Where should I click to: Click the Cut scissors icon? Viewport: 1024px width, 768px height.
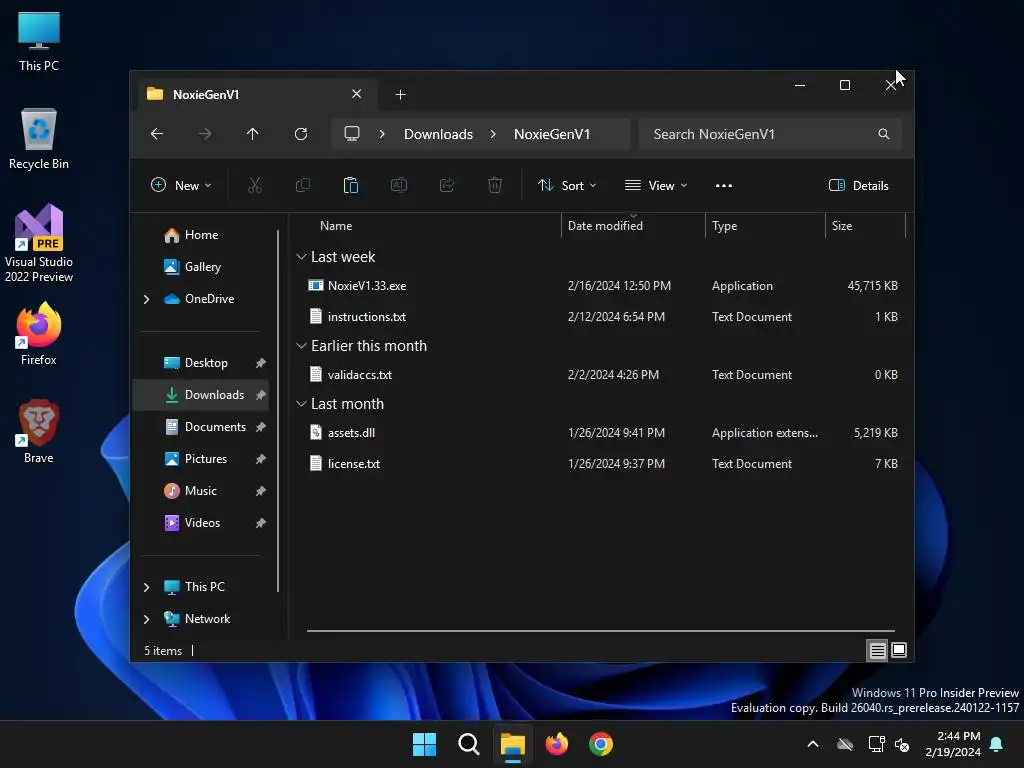click(255, 185)
